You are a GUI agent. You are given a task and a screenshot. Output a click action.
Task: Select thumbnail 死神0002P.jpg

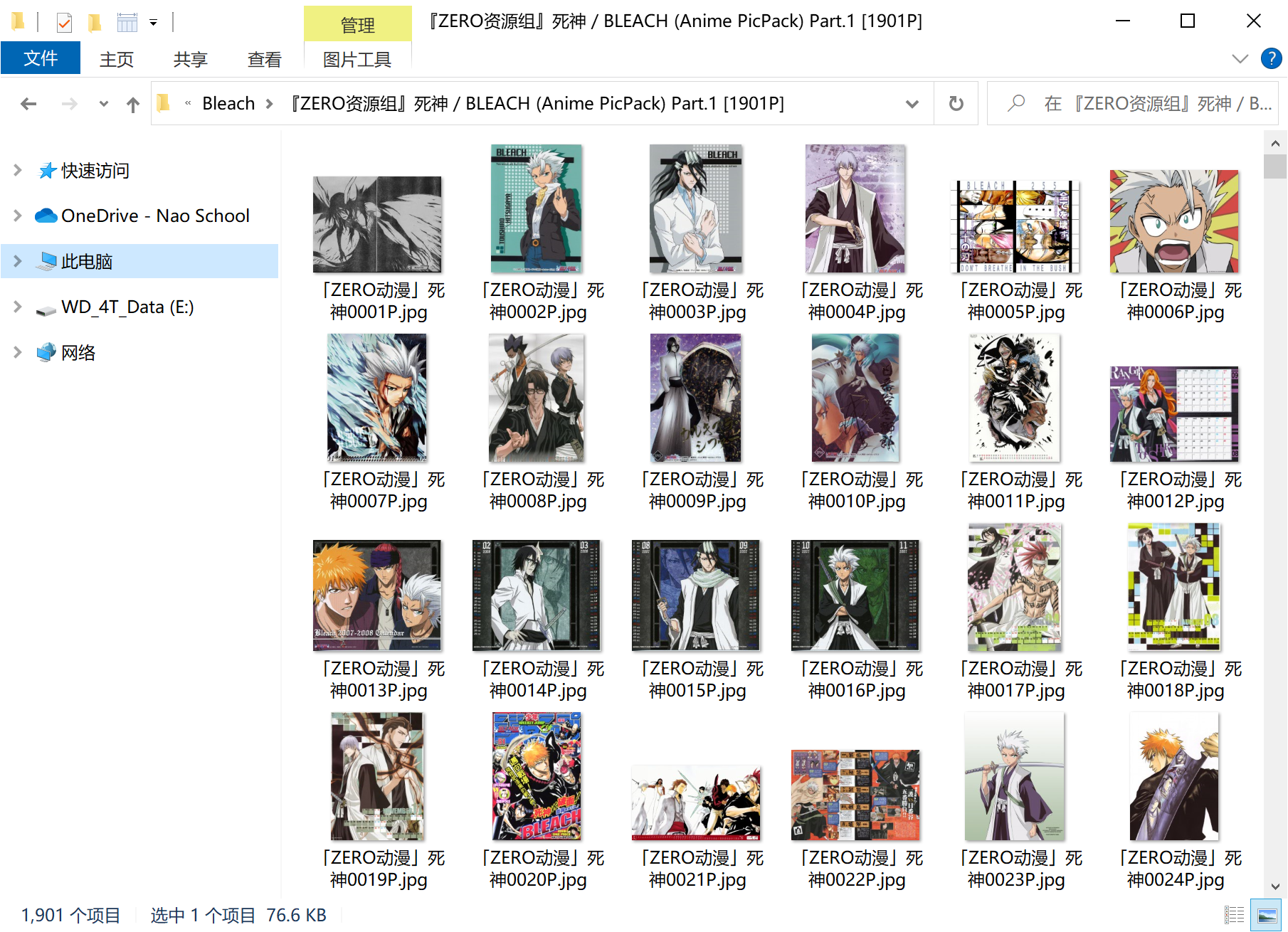537,209
